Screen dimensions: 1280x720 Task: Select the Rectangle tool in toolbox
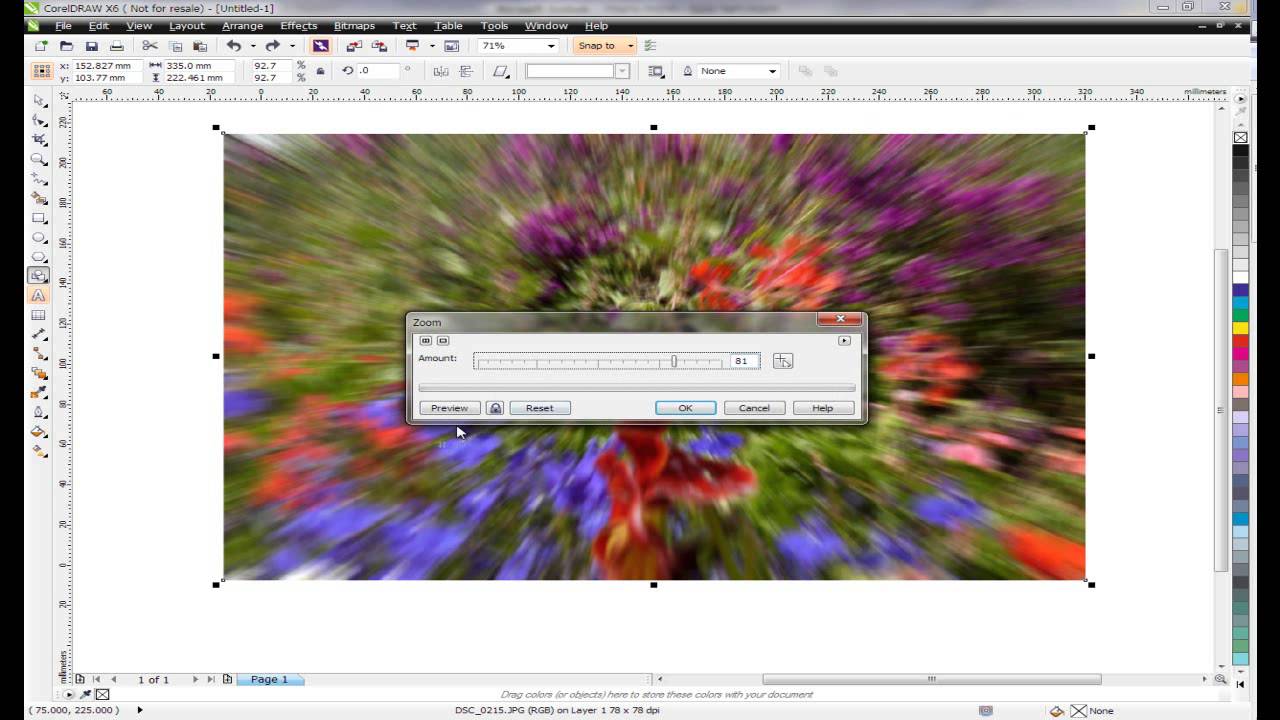tap(38, 217)
